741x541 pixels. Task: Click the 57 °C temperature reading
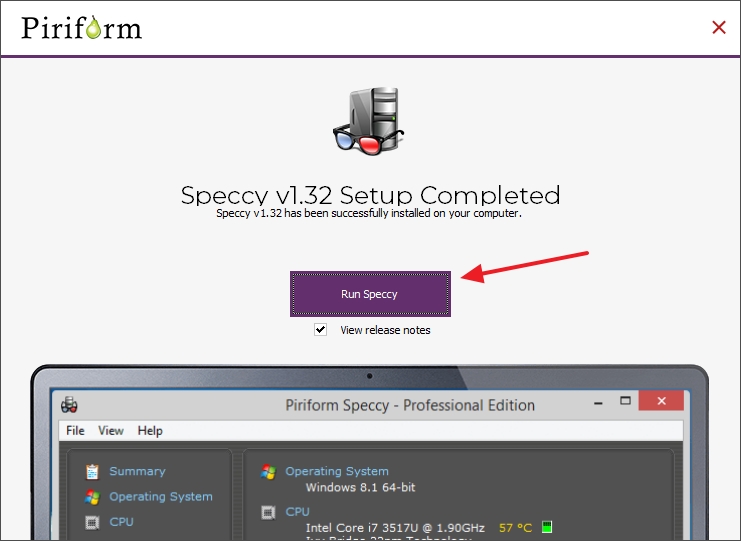pyautogui.click(x=515, y=527)
